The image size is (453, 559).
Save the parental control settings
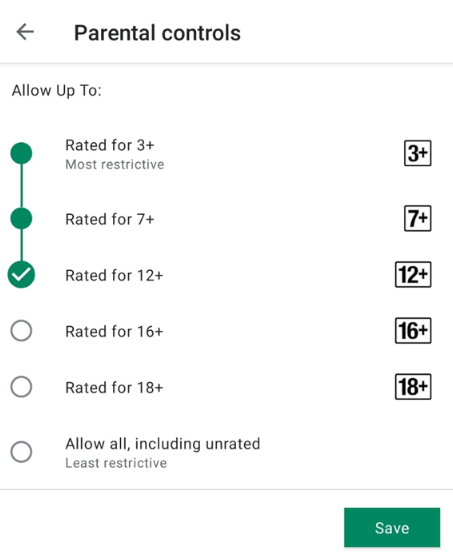(392, 528)
